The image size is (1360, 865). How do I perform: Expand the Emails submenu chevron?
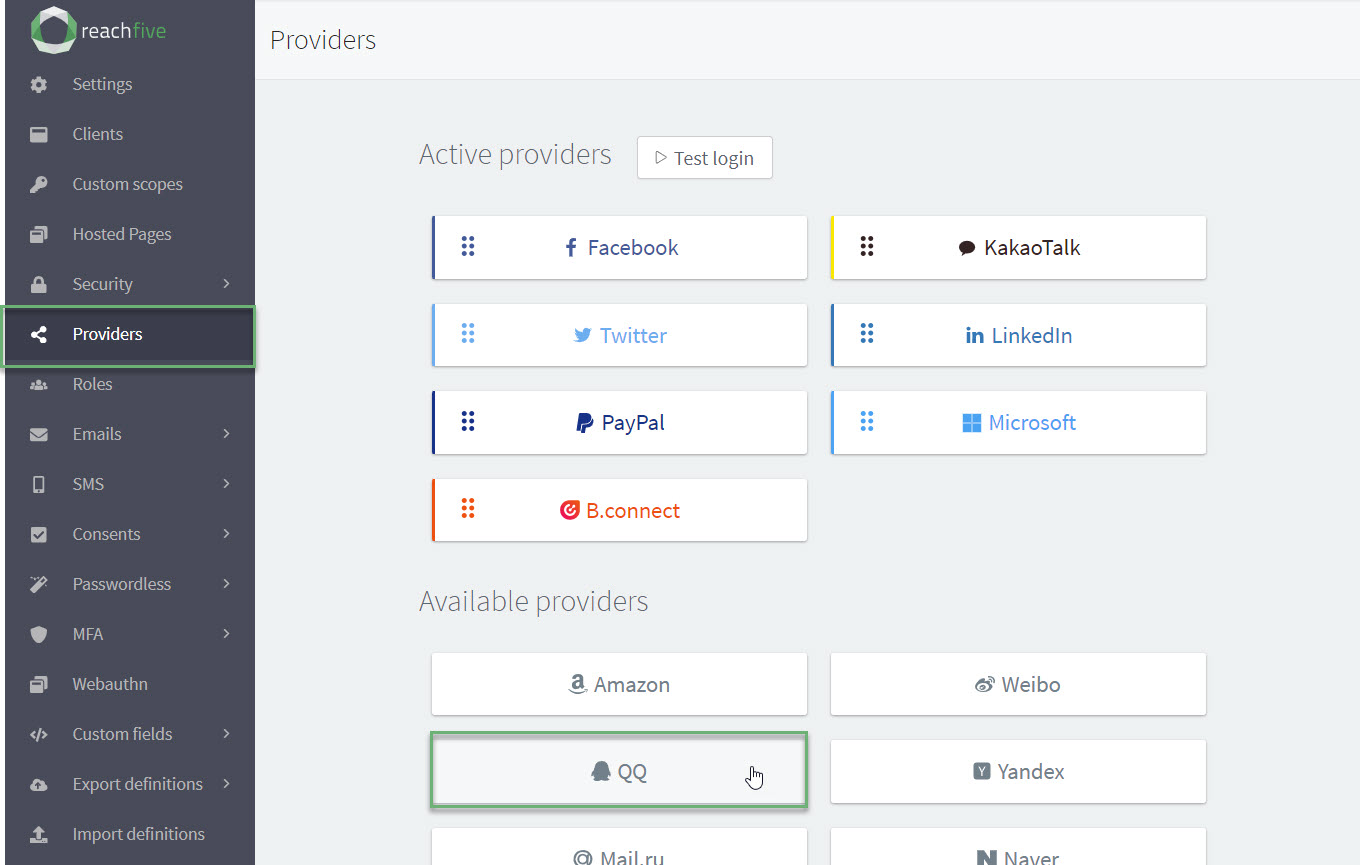[x=227, y=434]
